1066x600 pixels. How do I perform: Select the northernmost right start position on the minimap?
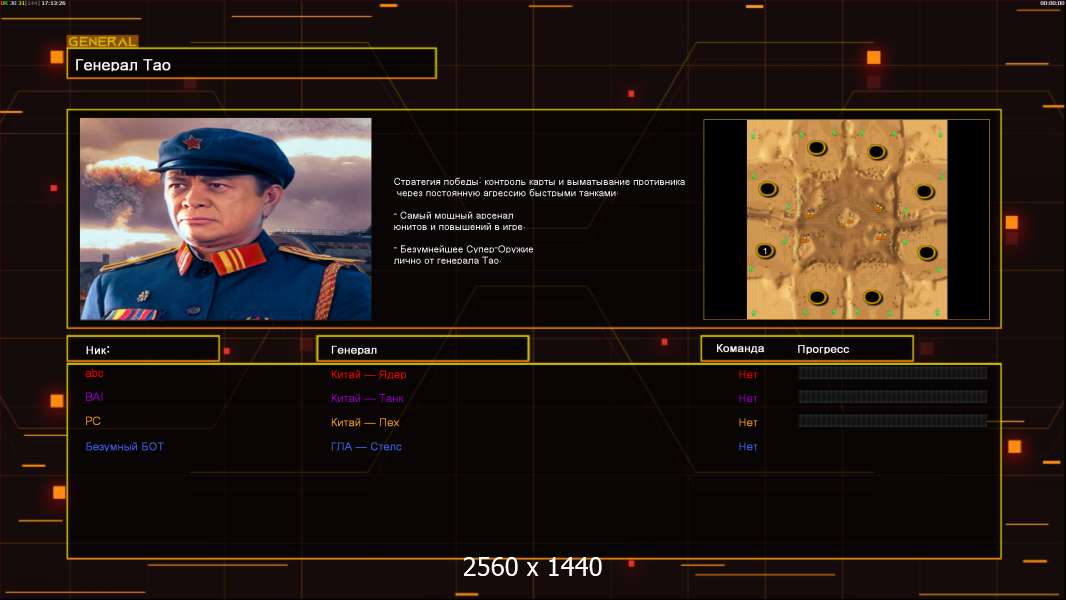(x=876, y=152)
